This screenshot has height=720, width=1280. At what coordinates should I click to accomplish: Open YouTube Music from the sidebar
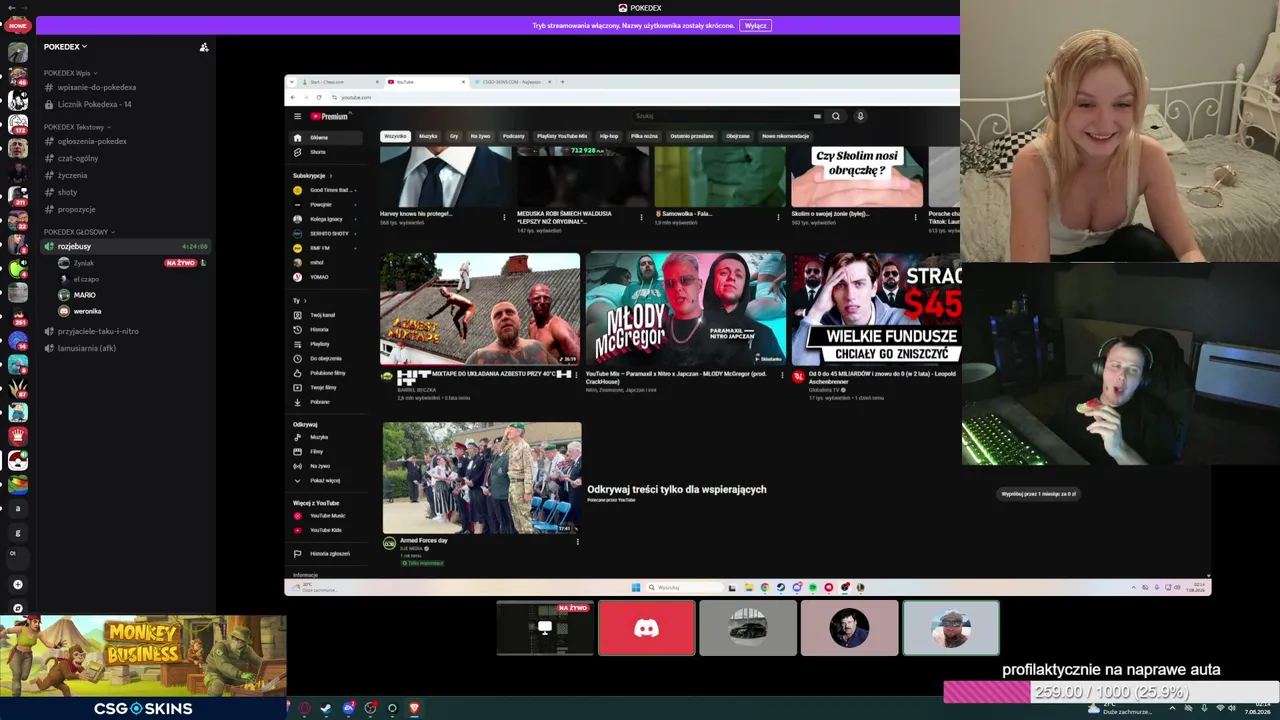pos(326,516)
